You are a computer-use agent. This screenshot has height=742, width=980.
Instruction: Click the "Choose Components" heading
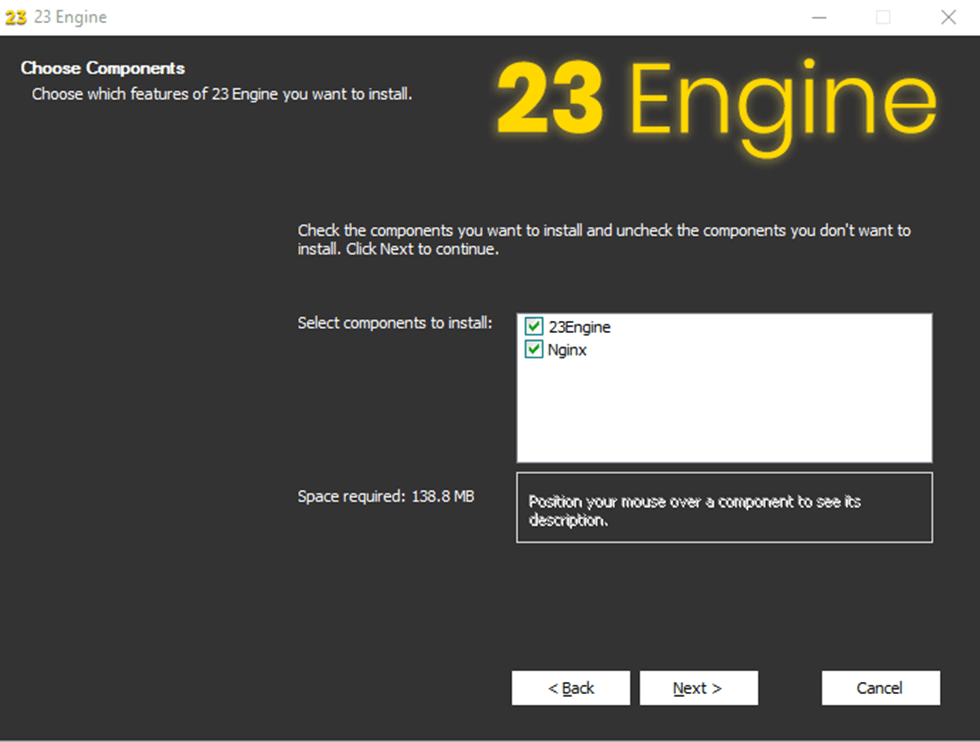[103, 68]
